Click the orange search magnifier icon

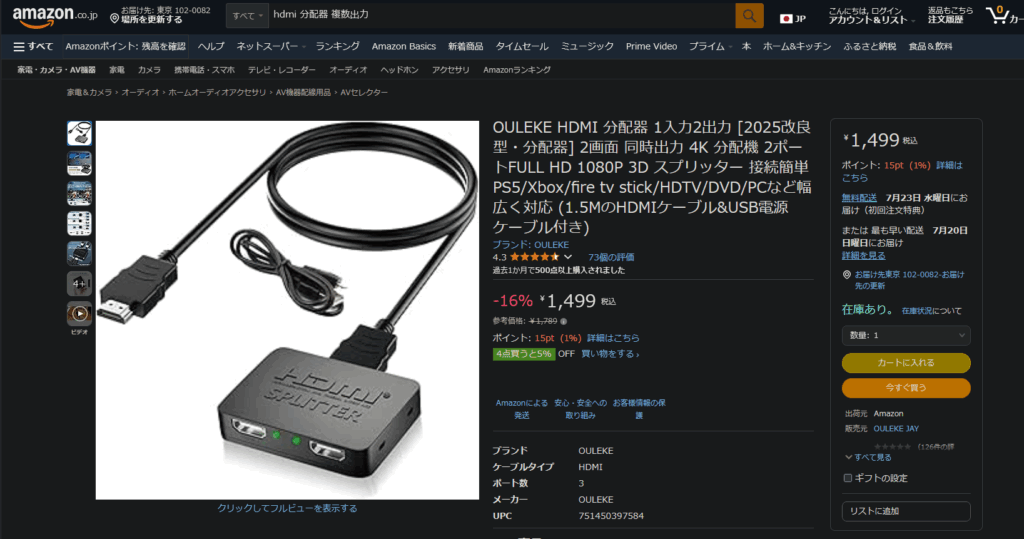[x=749, y=16]
